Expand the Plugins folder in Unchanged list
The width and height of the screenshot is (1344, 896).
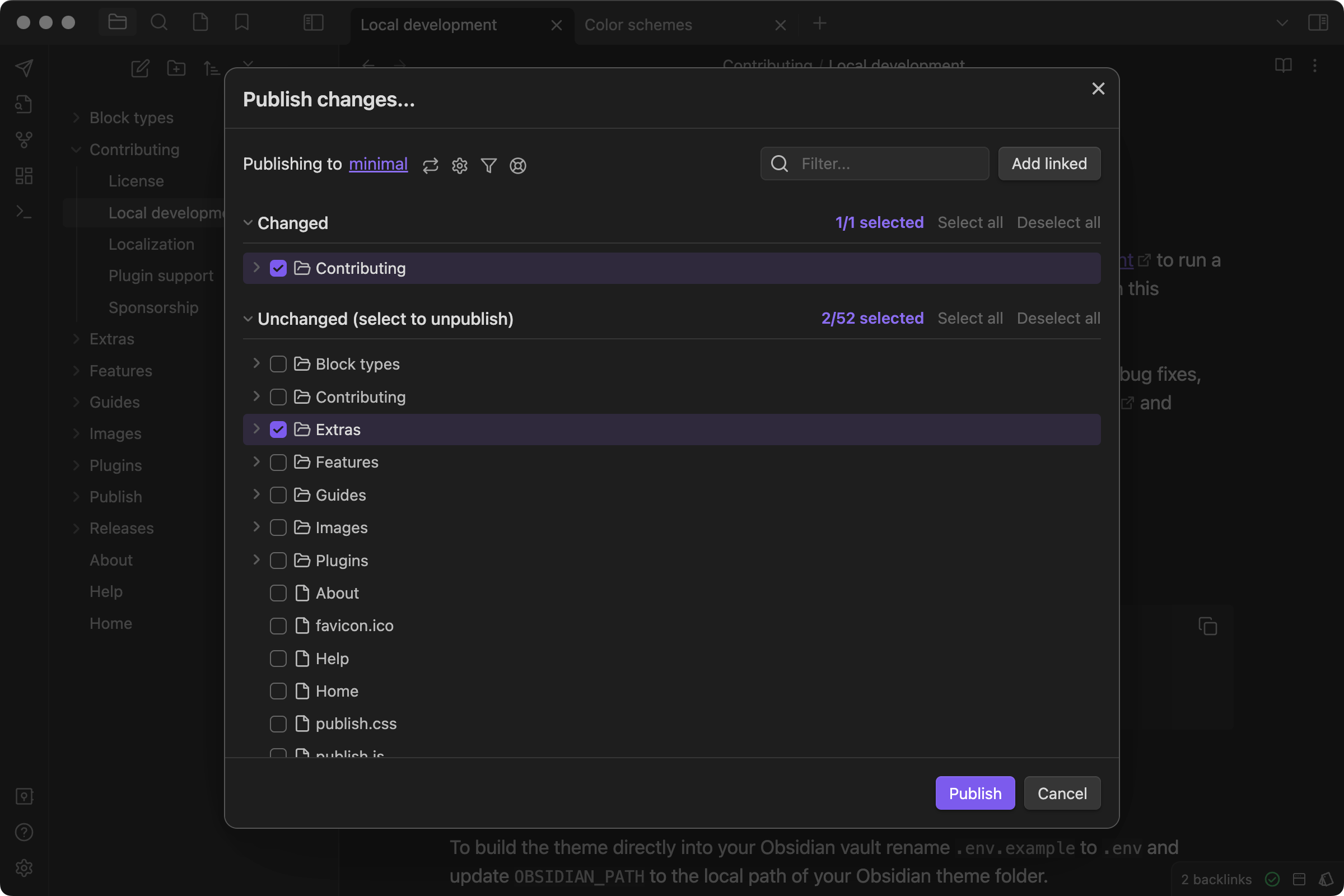click(x=255, y=560)
